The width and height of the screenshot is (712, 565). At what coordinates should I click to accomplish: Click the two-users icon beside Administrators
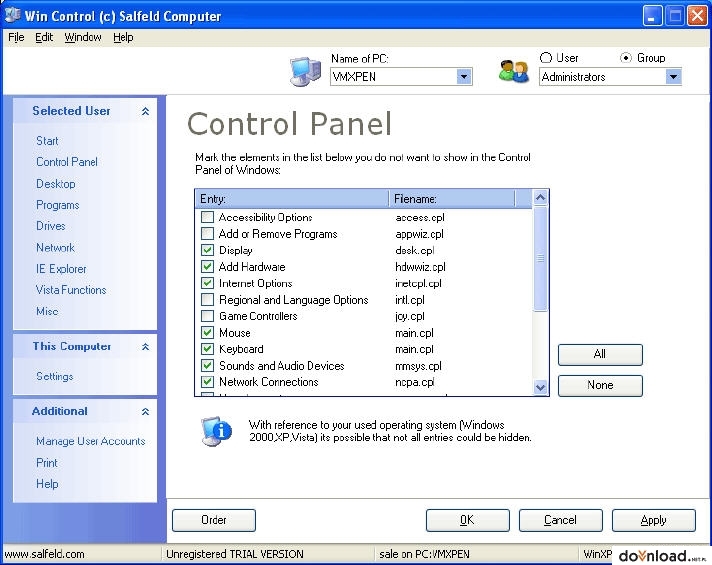point(514,71)
